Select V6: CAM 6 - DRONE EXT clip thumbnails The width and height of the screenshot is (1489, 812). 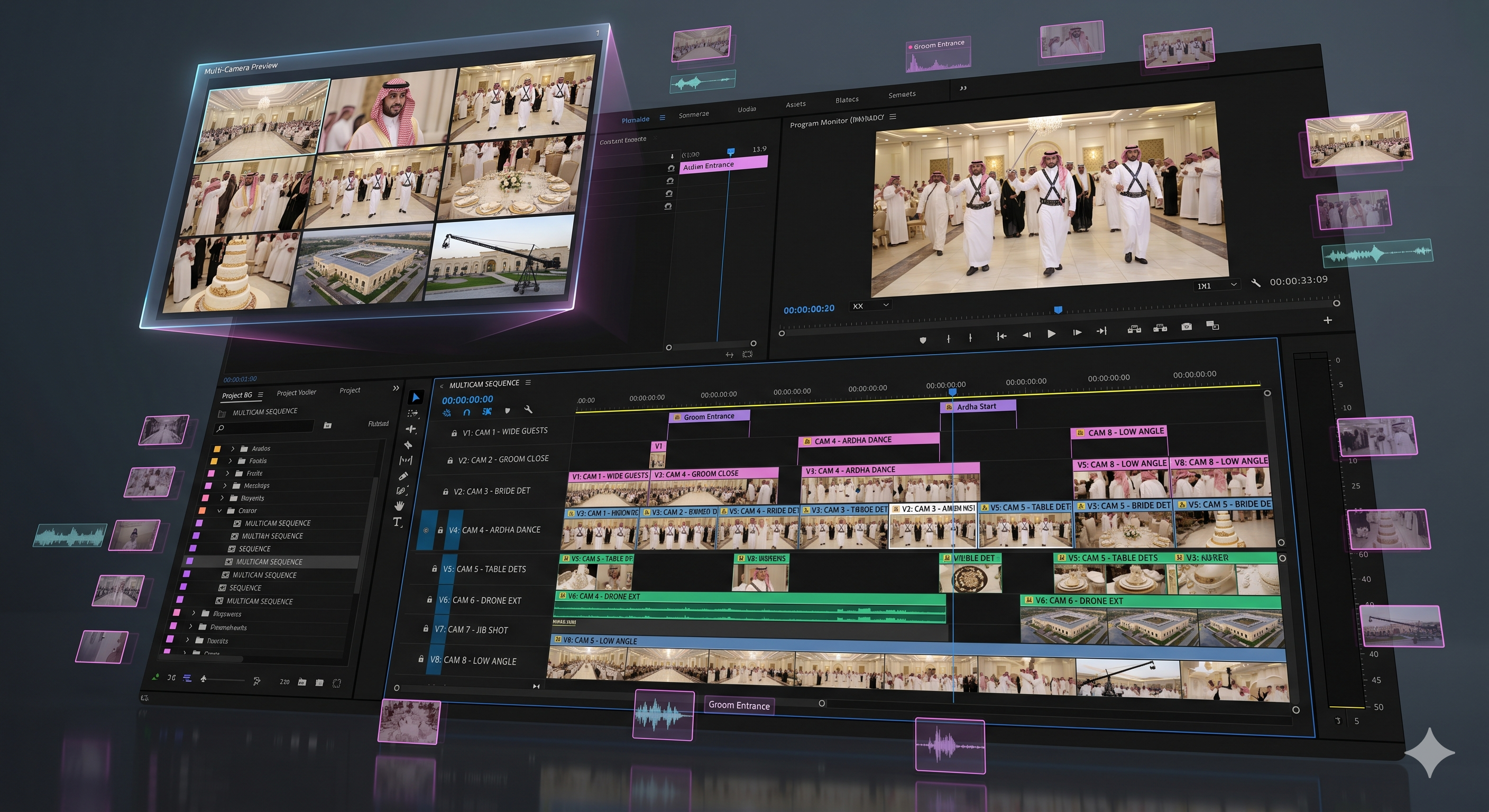point(1152,626)
